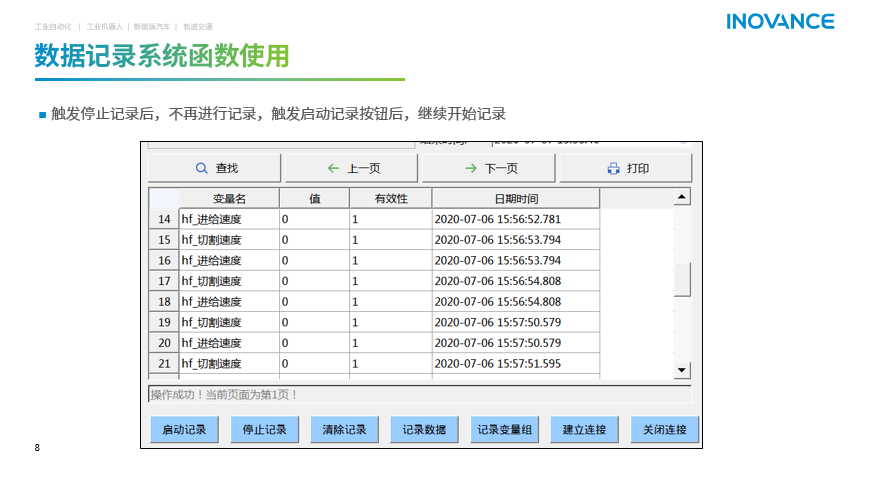Viewport: 872px width, 490px height.
Task: Click the 查找 search button
Action: tap(215, 168)
